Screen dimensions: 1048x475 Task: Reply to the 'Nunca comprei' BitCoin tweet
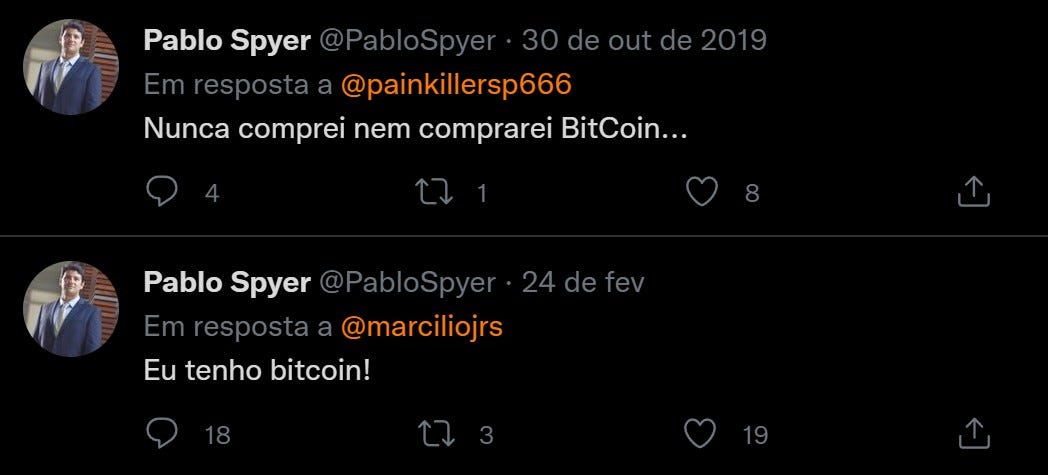pyautogui.click(x=161, y=192)
